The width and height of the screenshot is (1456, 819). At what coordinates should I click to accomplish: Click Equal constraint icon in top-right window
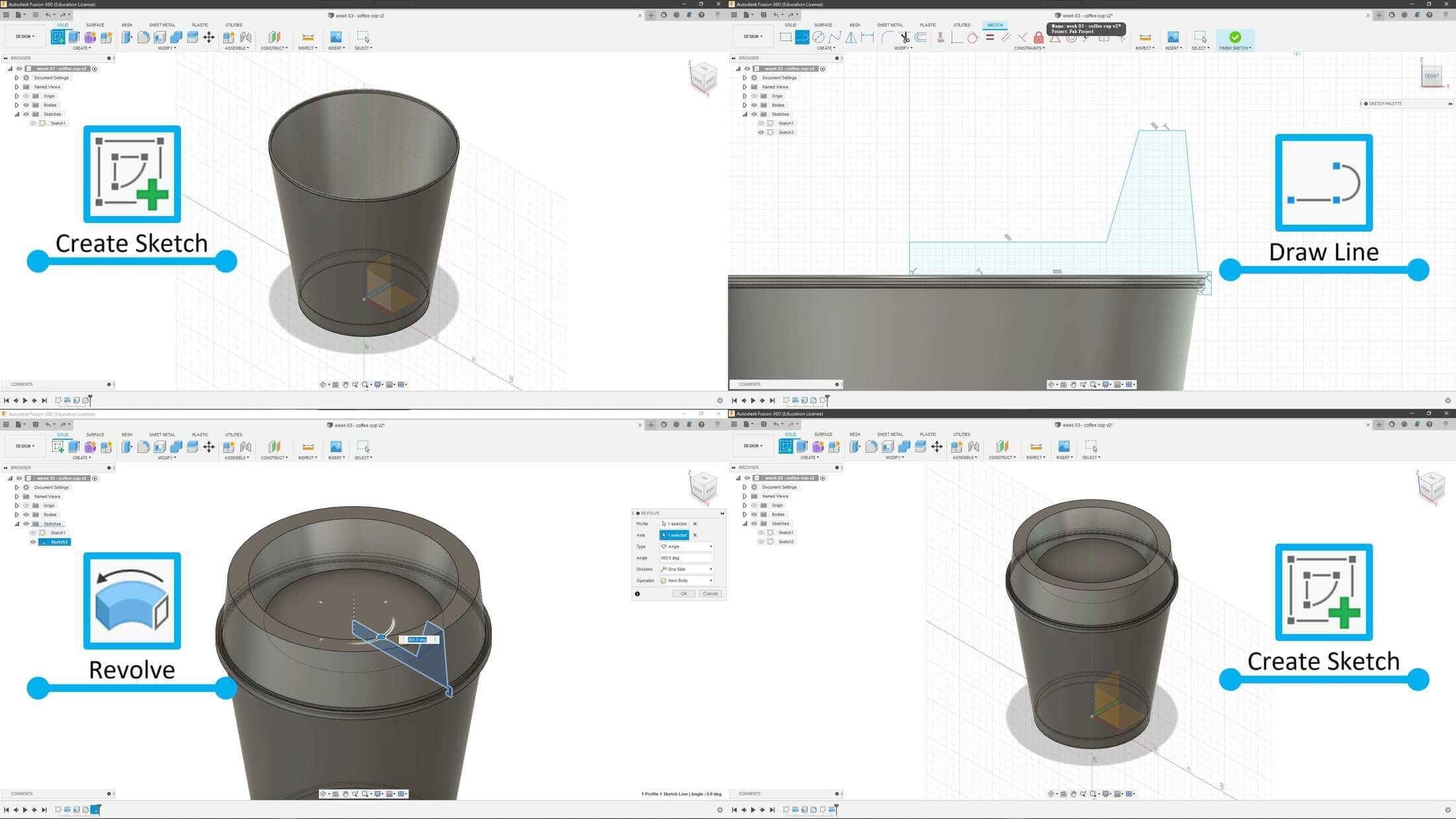[x=989, y=37]
